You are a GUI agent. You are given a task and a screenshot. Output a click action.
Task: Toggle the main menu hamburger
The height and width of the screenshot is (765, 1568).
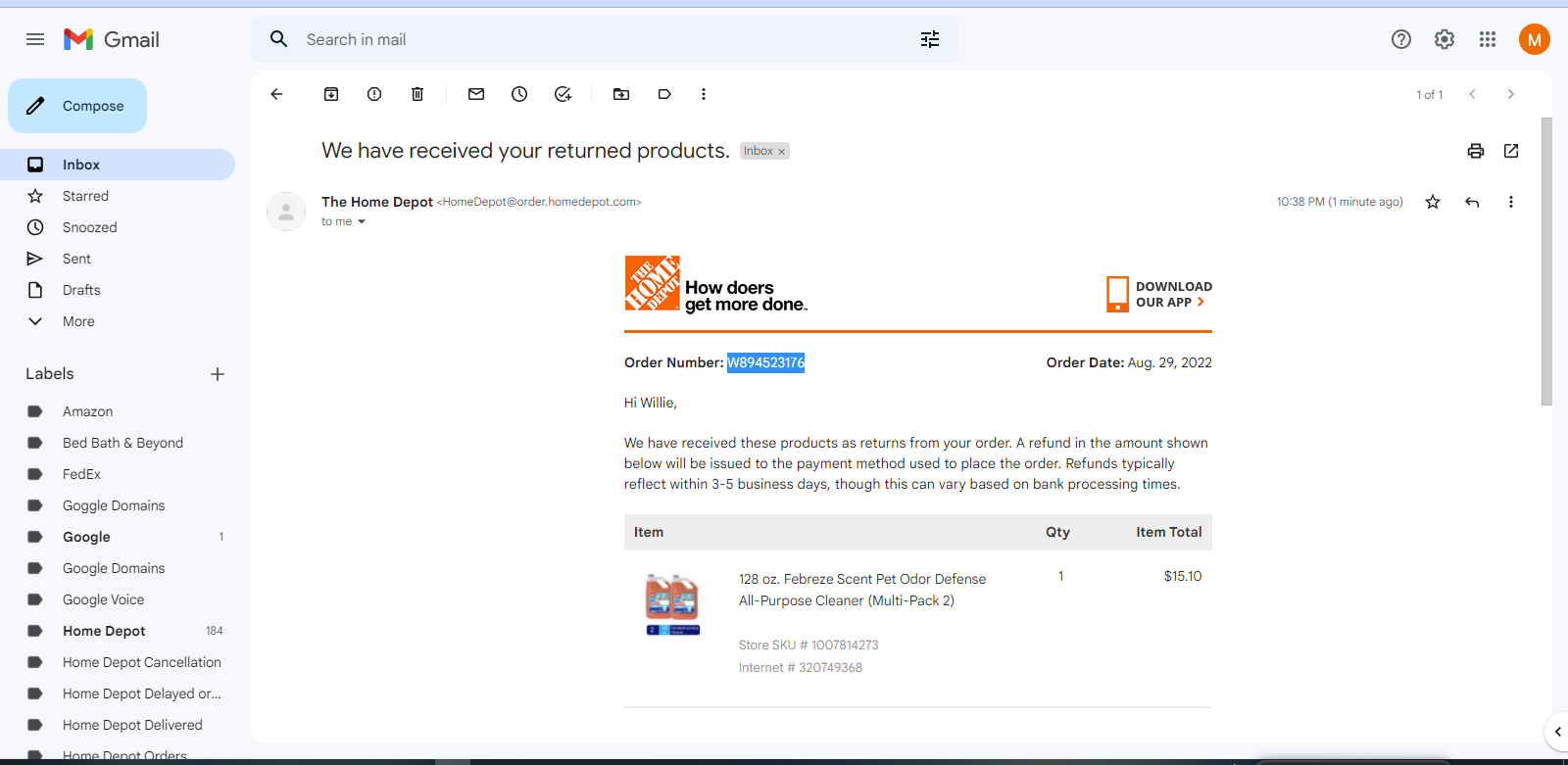click(35, 39)
